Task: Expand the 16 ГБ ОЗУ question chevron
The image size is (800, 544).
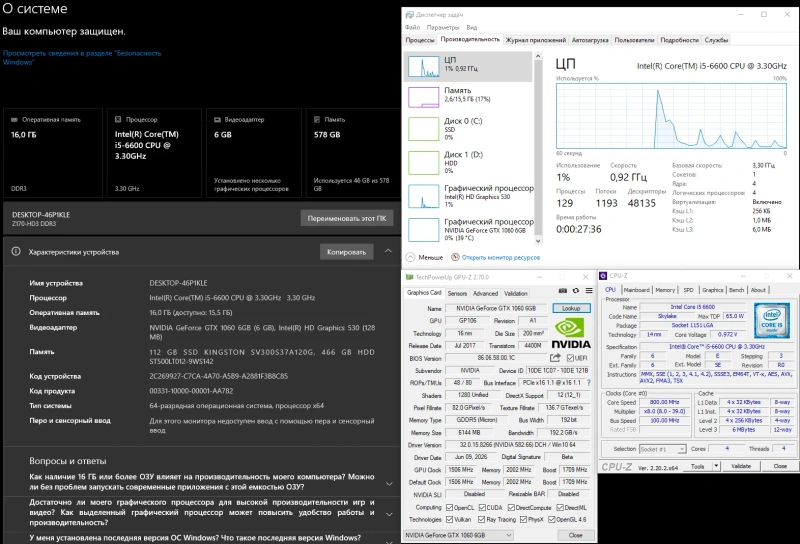Action: pos(389,483)
